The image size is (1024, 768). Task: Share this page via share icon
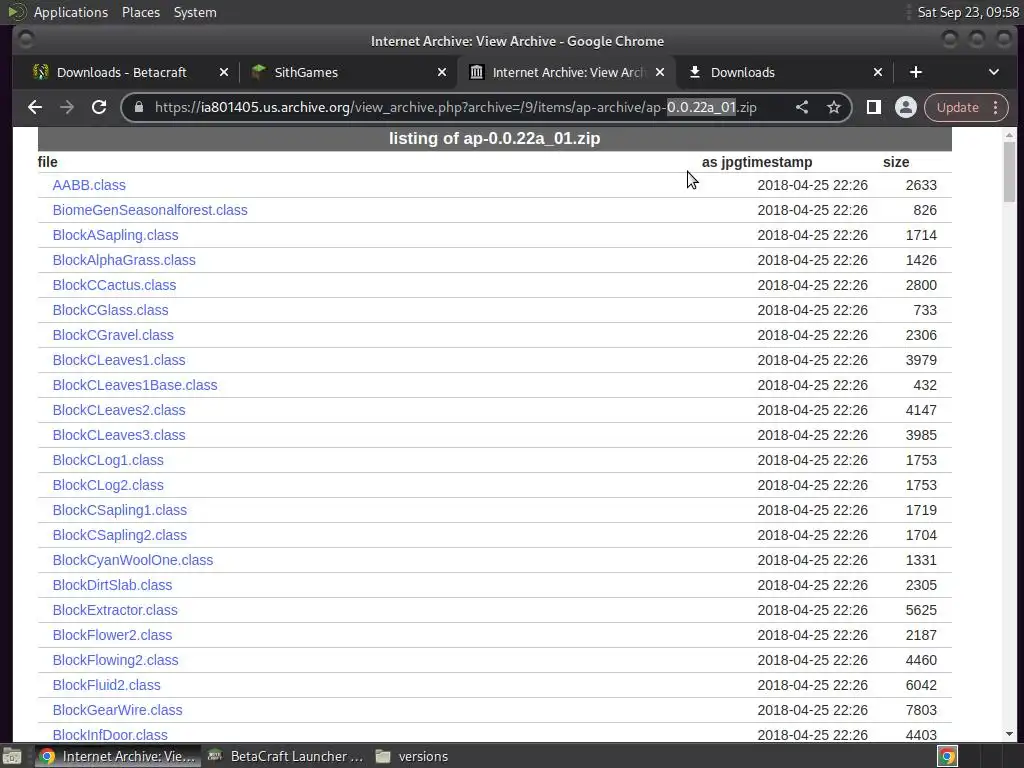click(802, 107)
